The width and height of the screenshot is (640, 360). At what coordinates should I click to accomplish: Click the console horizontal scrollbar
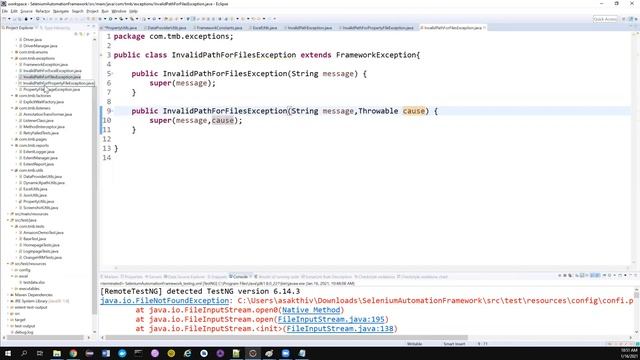click(x=286, y=338)
